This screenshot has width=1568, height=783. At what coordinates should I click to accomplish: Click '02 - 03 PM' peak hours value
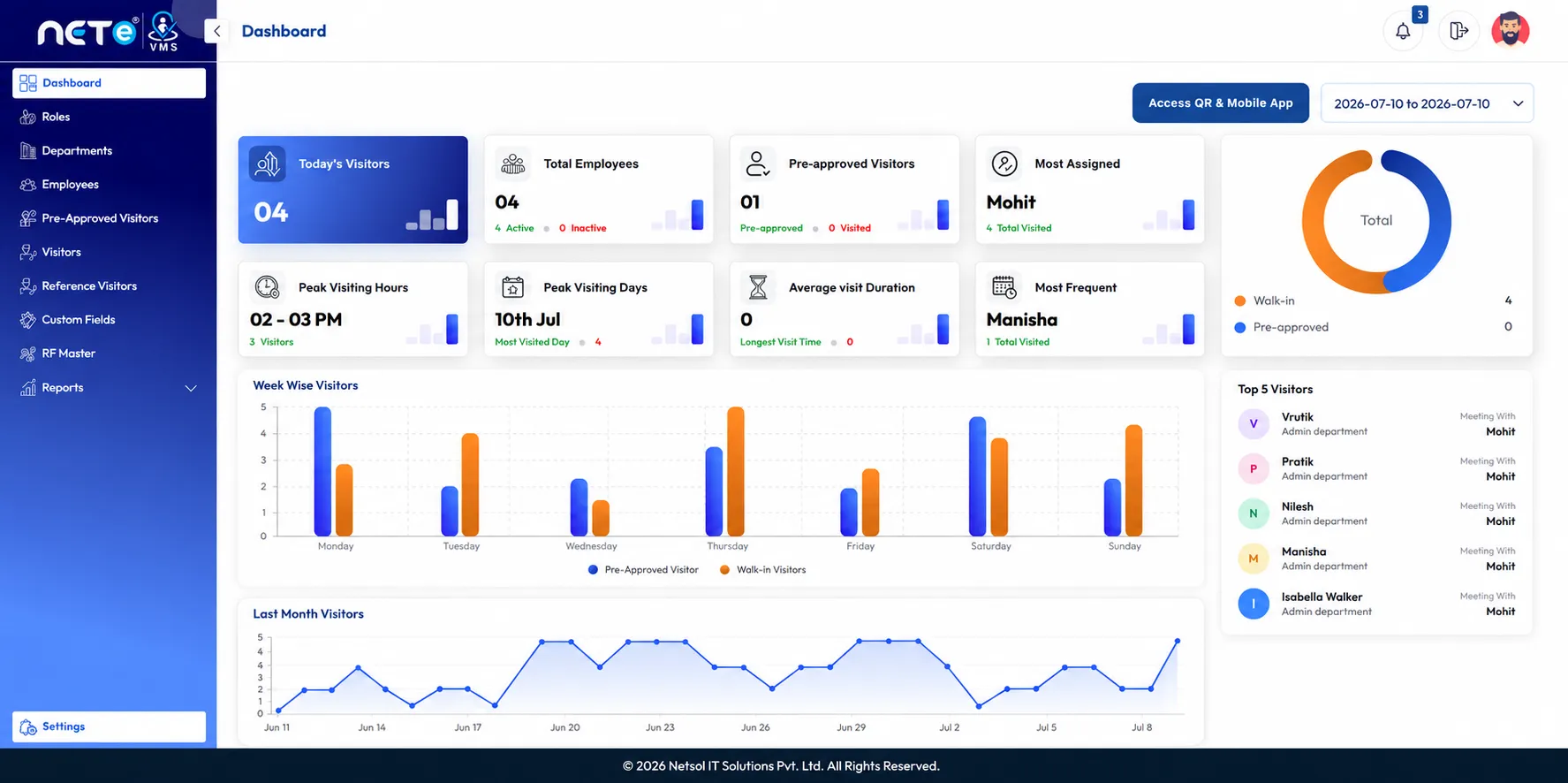pos(295,320)
